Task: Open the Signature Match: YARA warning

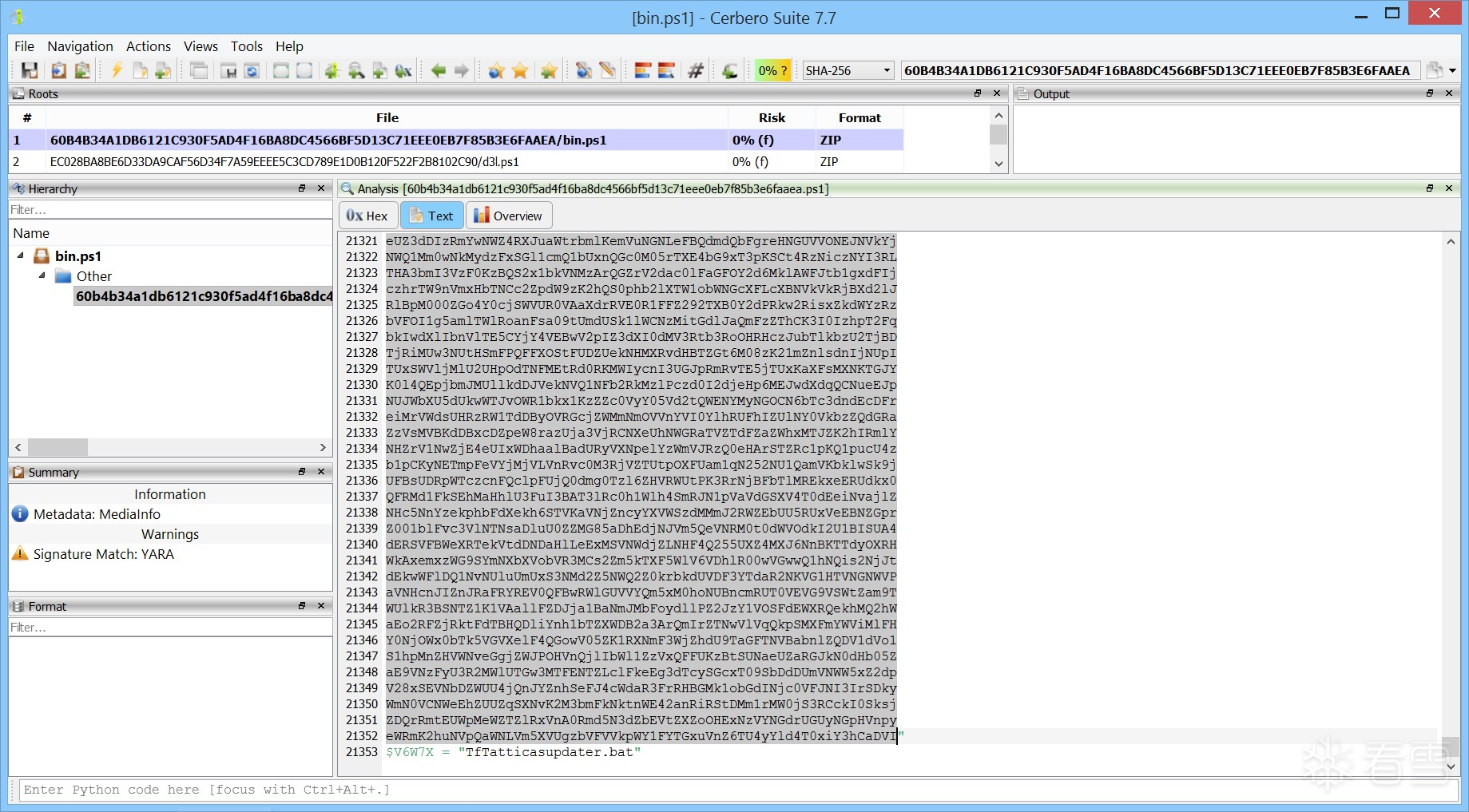Action: click(104, 554)
